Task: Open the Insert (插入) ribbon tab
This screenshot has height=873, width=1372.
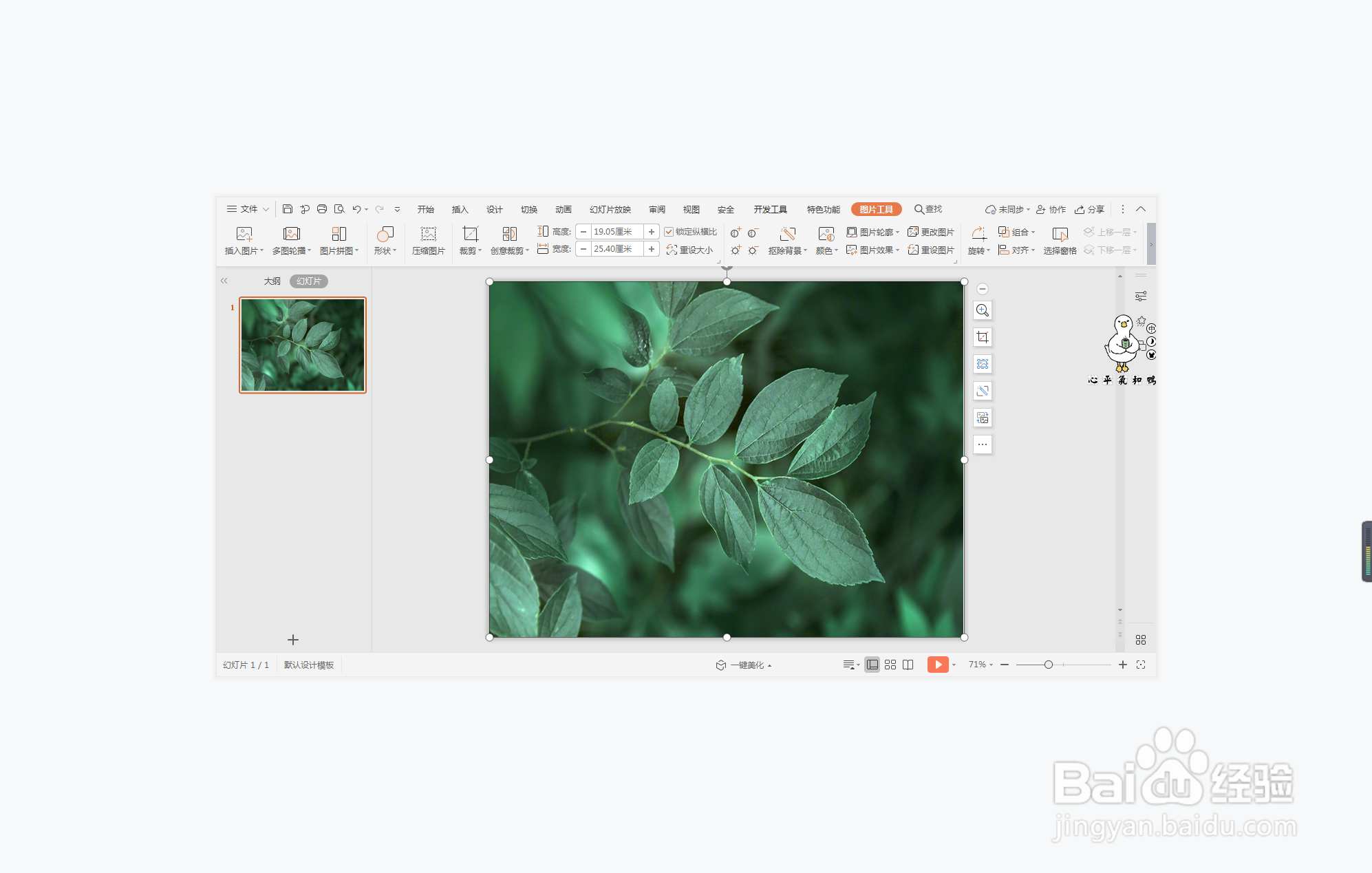Action: click(x=460, y=209)
